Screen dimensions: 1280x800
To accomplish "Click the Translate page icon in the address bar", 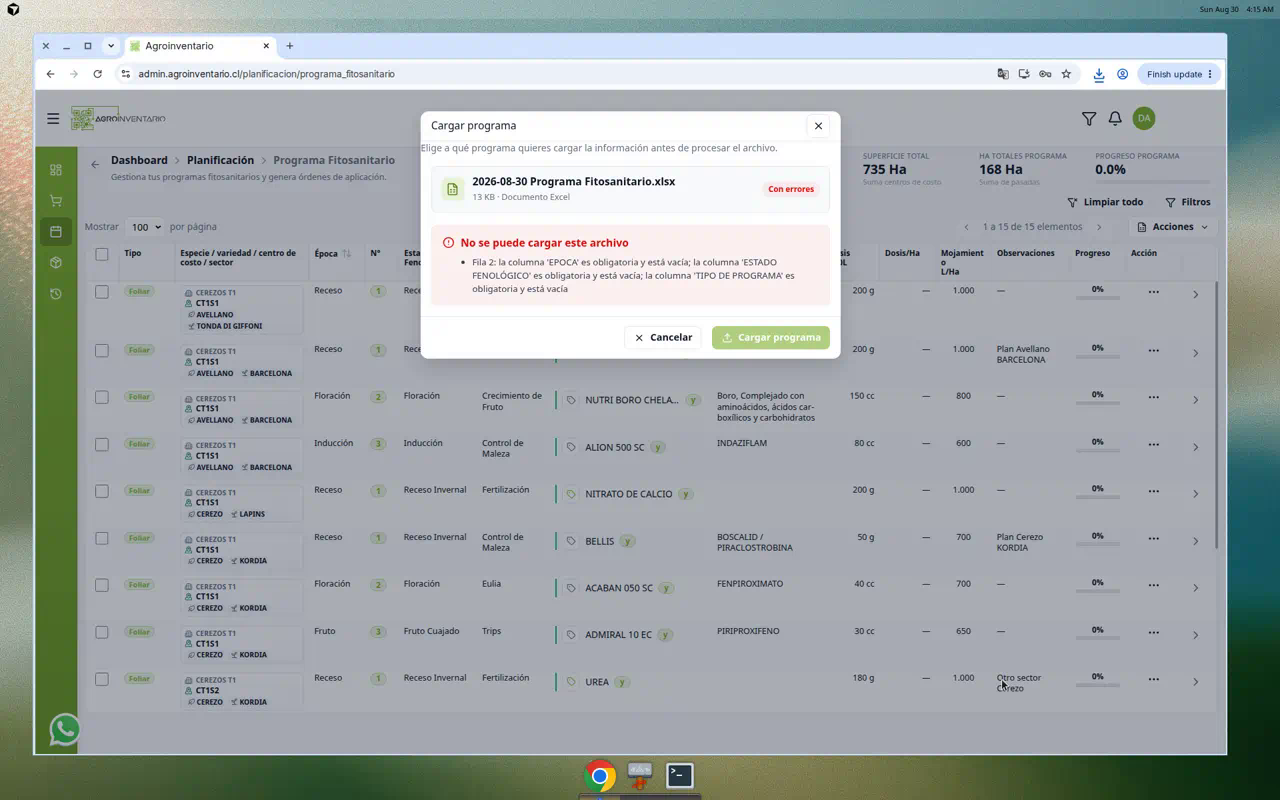I will tap(1003, 74).
